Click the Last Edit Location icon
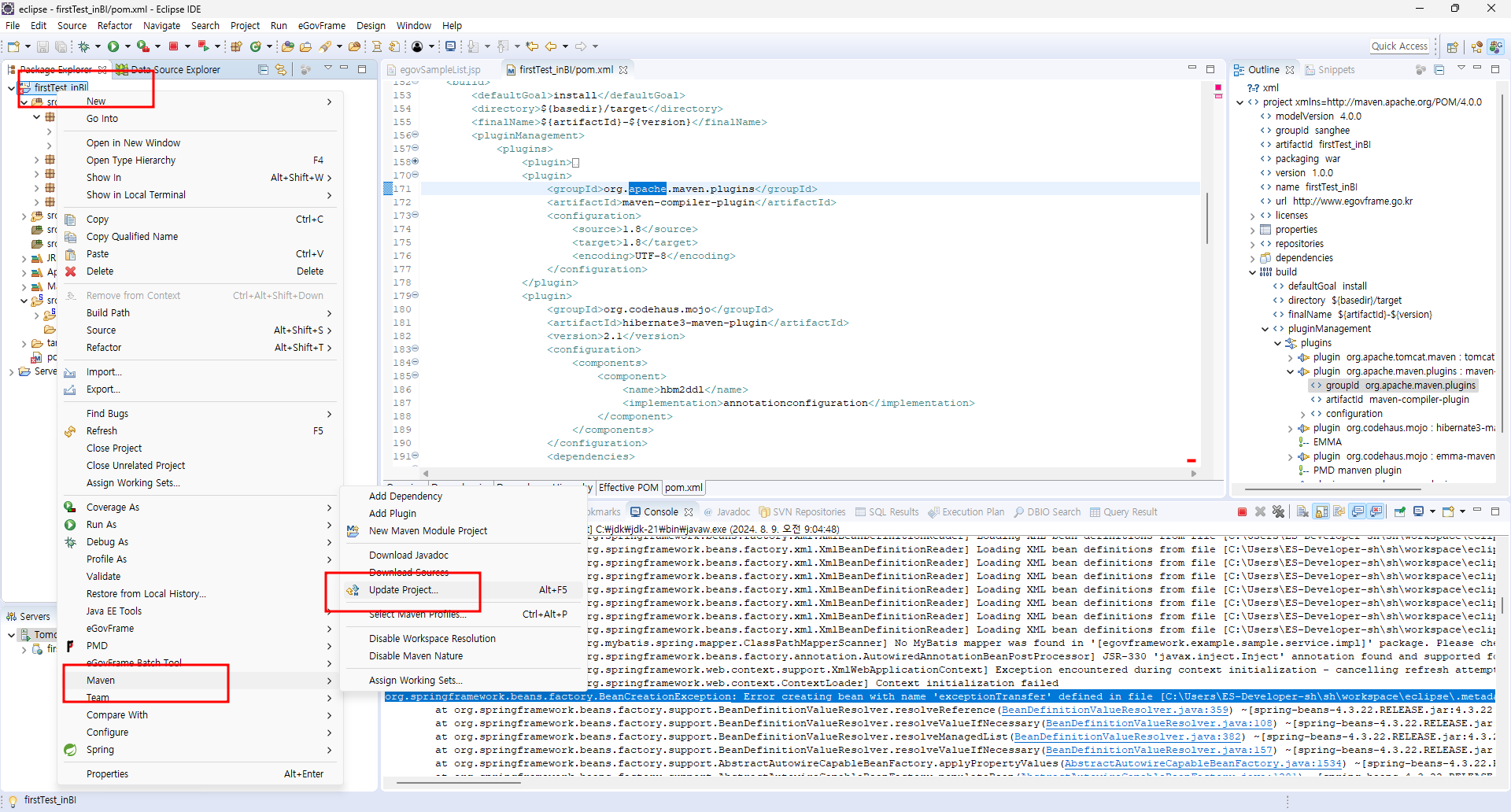Viewport: 1511px width, 812px height. pyautogui.click(x=532, y=46)
